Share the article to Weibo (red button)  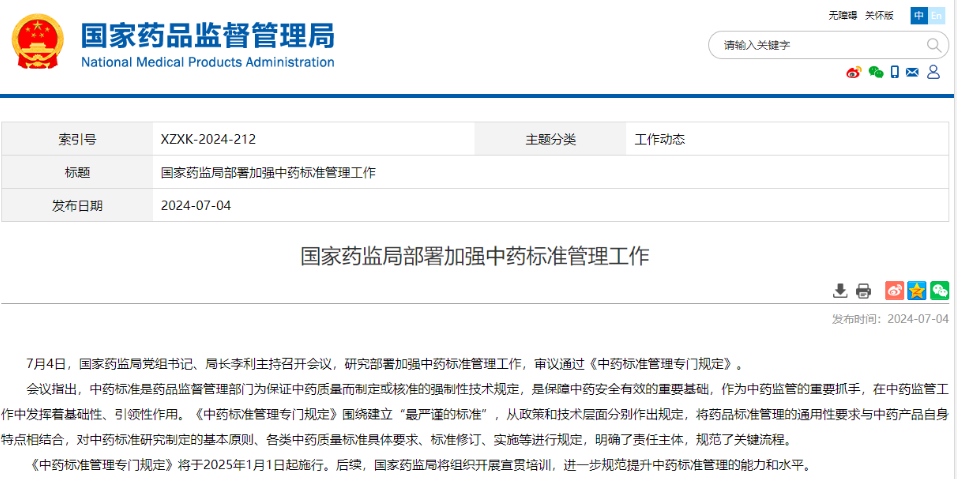tap(894, 290)
